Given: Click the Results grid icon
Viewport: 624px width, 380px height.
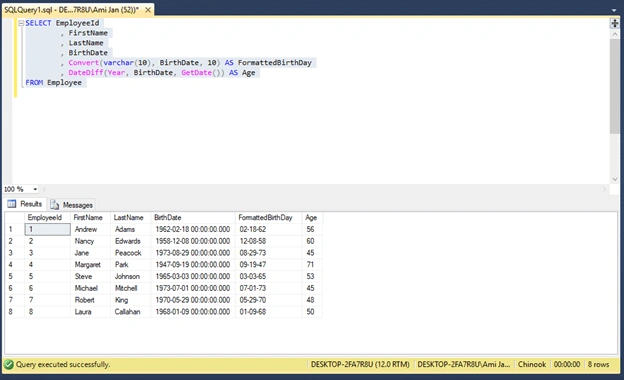Looking at the screenshot, I should click(x=12, y=204).
